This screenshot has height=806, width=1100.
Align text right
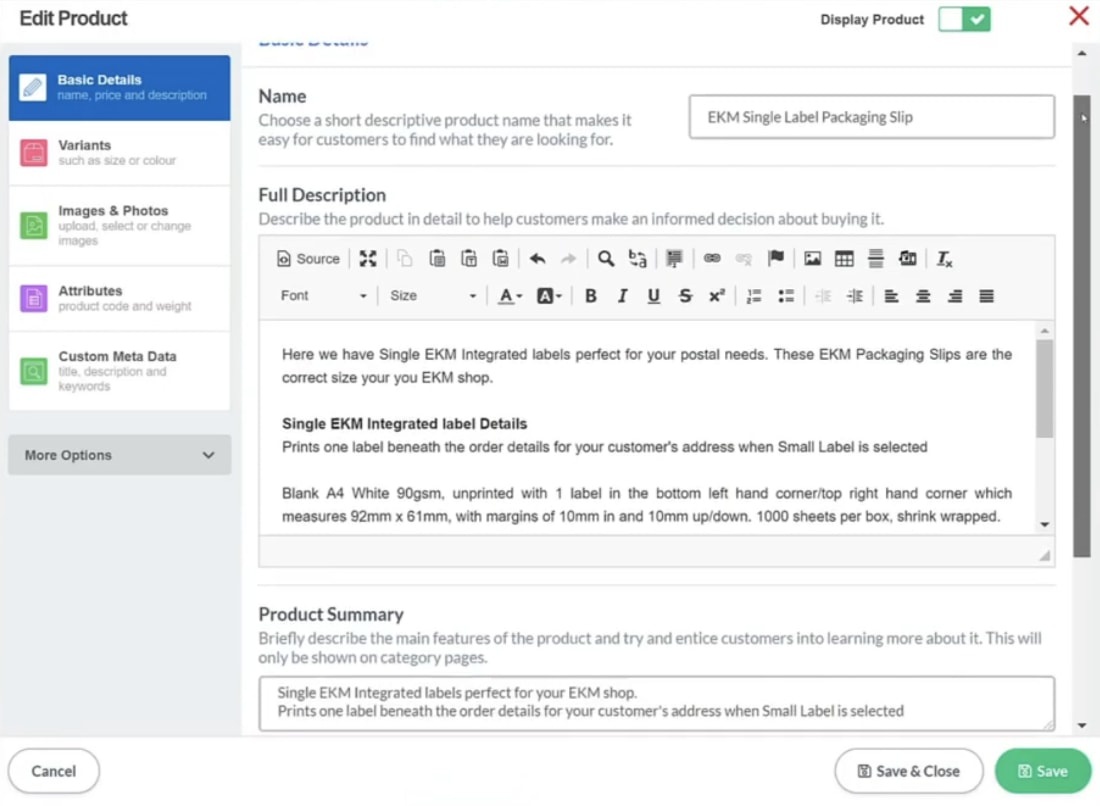(x=955, y=296)
